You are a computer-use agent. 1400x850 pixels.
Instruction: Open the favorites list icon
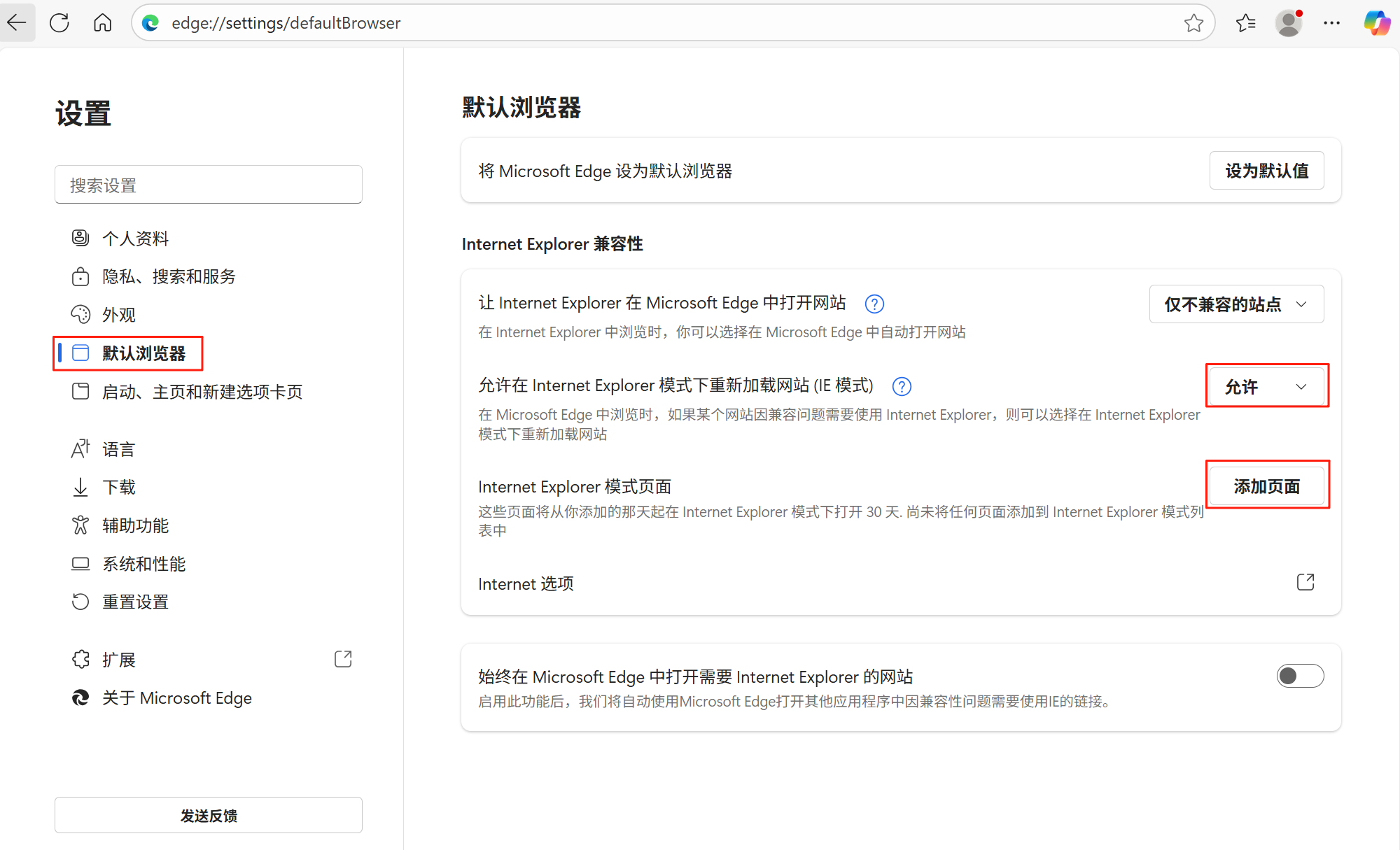click(x=1245, y=23)
